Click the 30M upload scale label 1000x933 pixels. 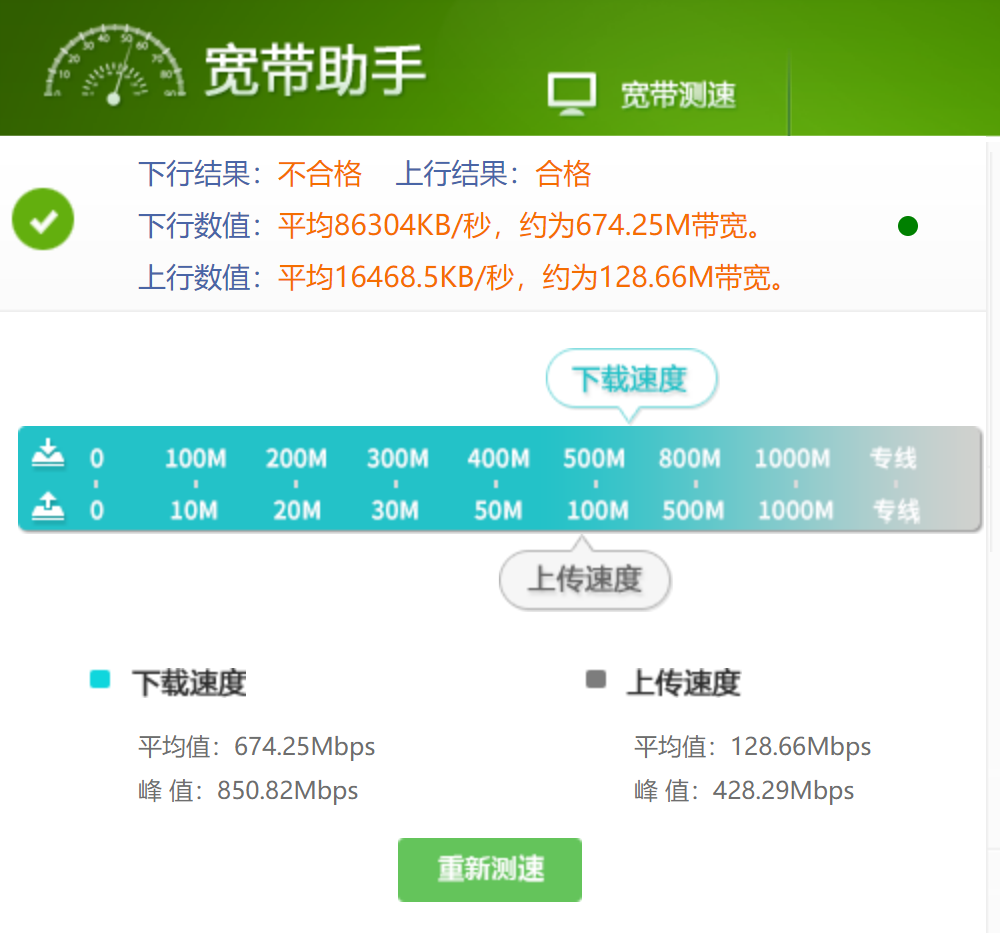[x=395, y=510]
